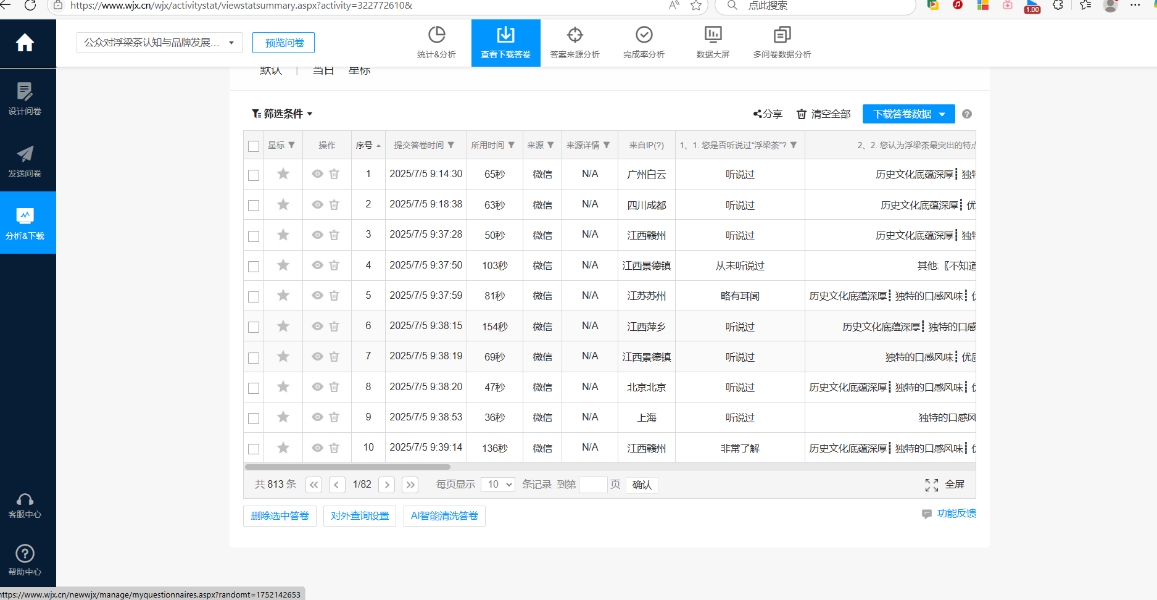This screenshot has height=600, width=1157.
Task: Open 数据大屏 view
Action: coord(712,43)
